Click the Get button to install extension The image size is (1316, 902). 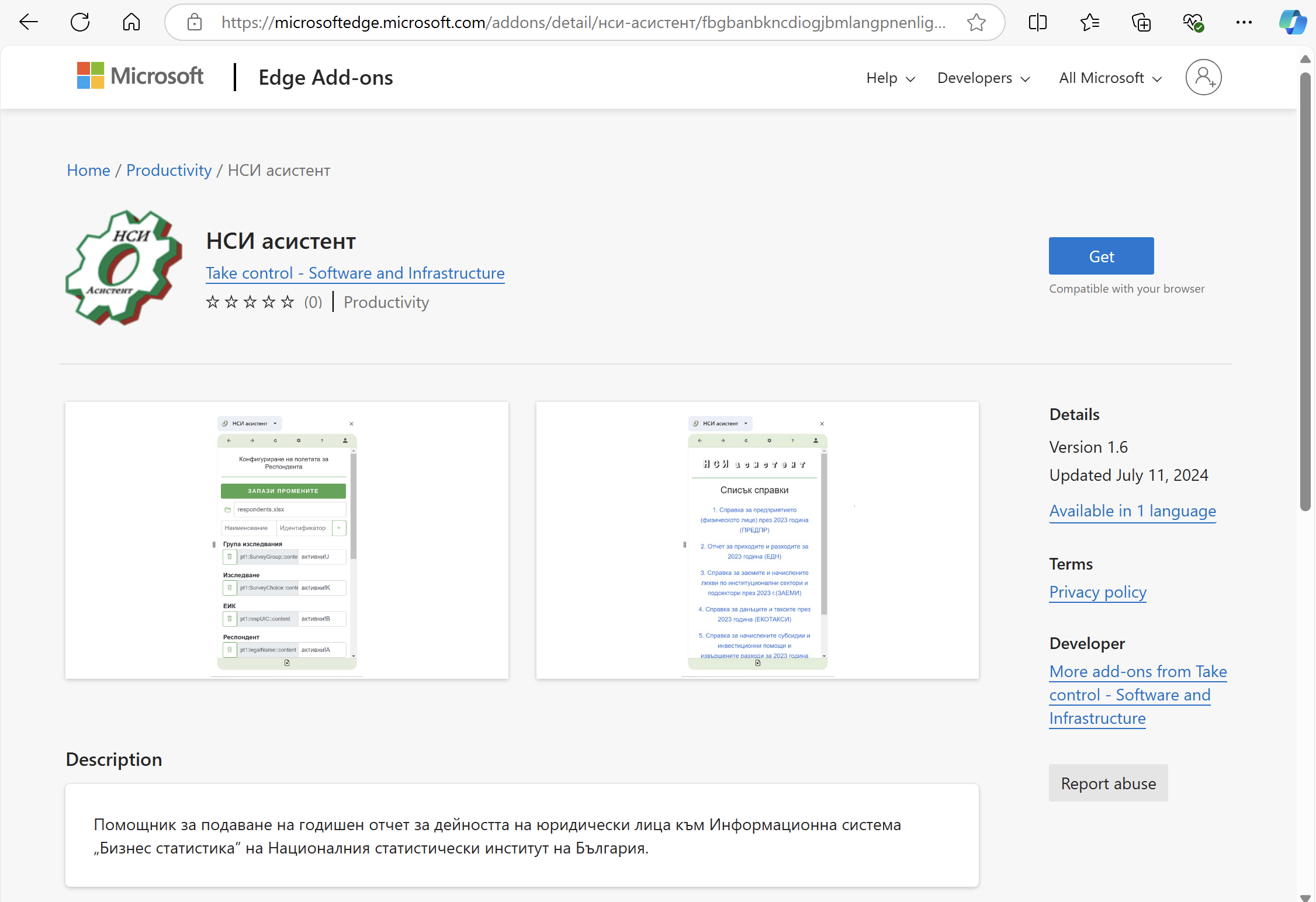pos(1101,256)
